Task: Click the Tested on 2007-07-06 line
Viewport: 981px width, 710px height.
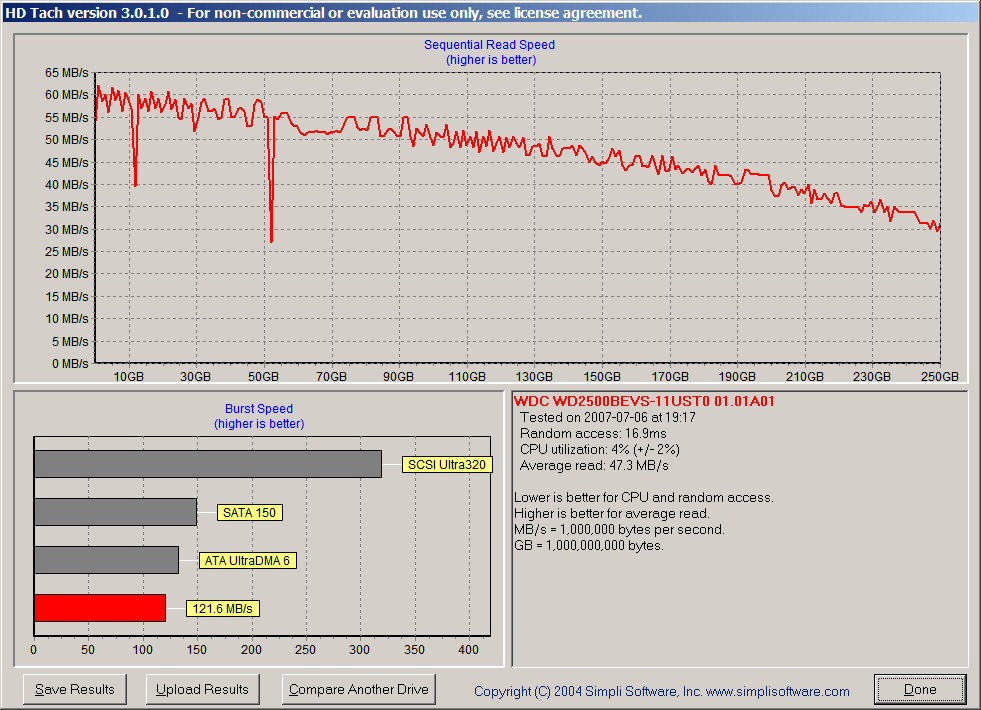Action: [607, 417]
